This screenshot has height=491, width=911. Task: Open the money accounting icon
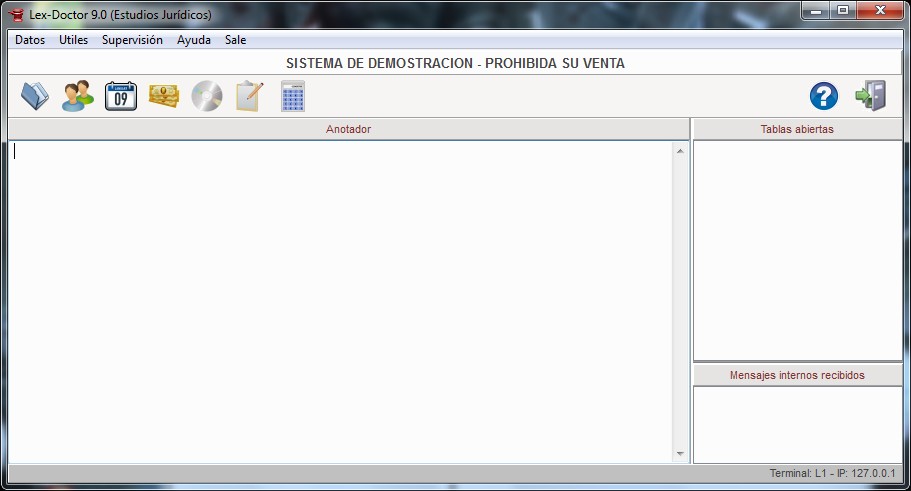pos(164,96)
